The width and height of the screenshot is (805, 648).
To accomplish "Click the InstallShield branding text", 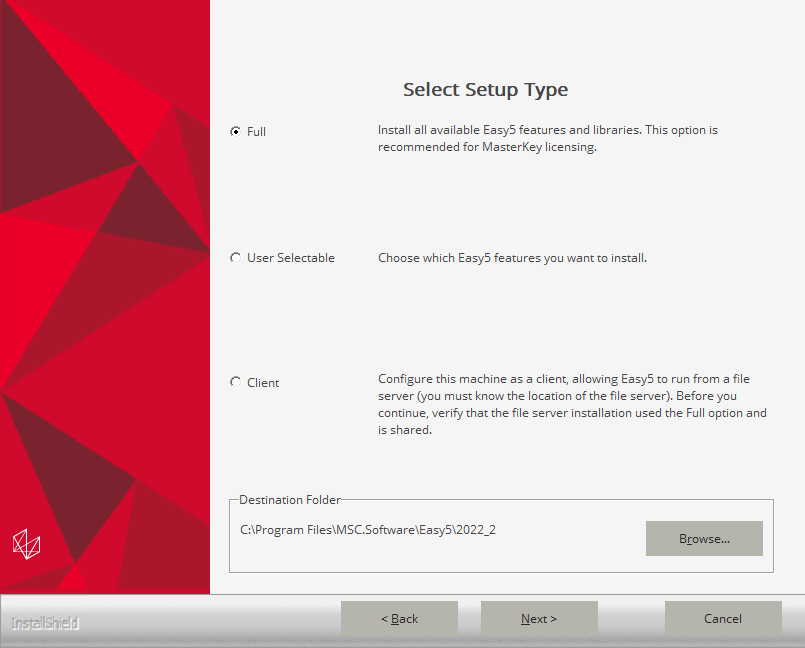I will click(x=45, y=623).
